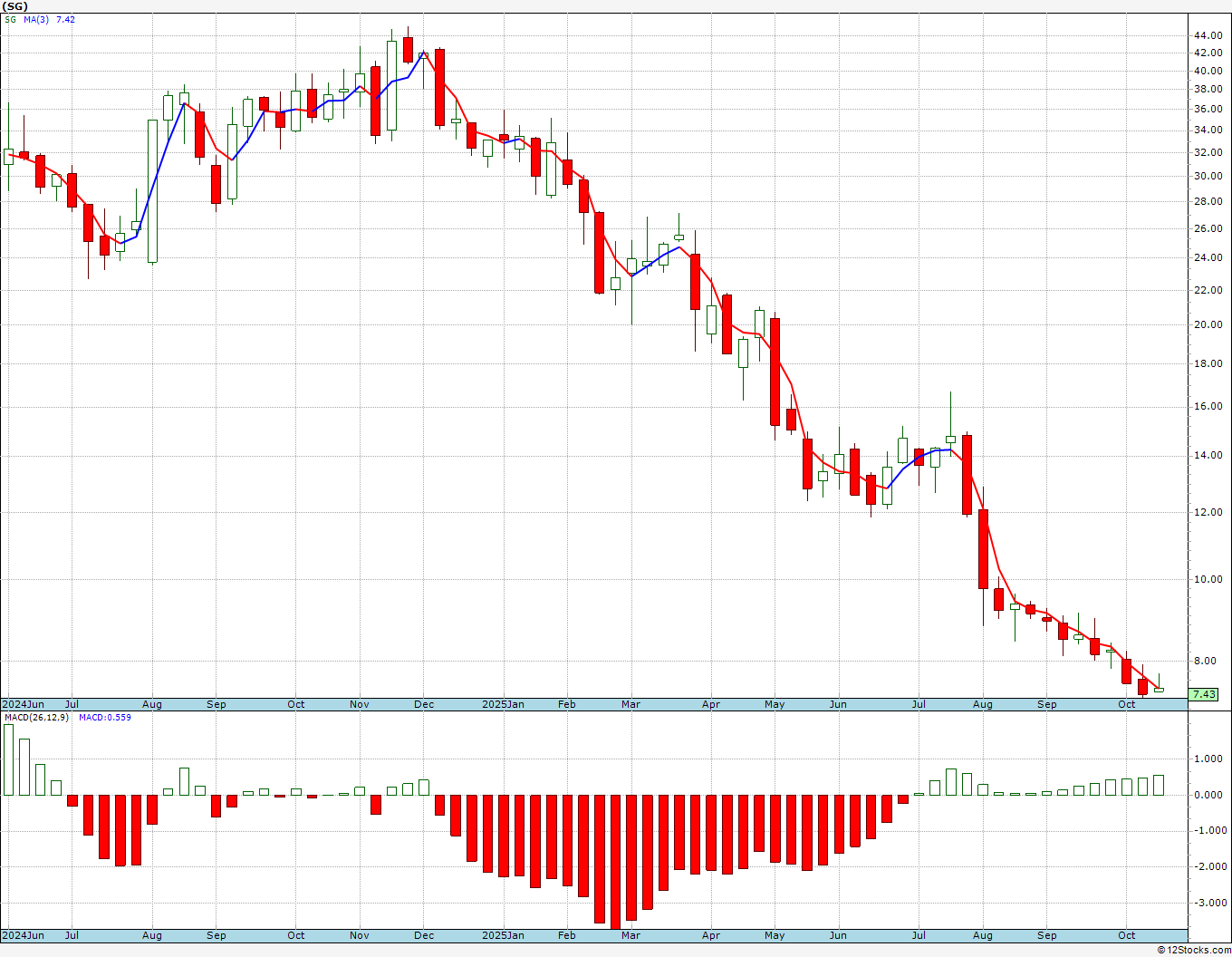1232x957 pixels.
Task: Click the 10.00 price axis label
Action: tap(1208, 579)
